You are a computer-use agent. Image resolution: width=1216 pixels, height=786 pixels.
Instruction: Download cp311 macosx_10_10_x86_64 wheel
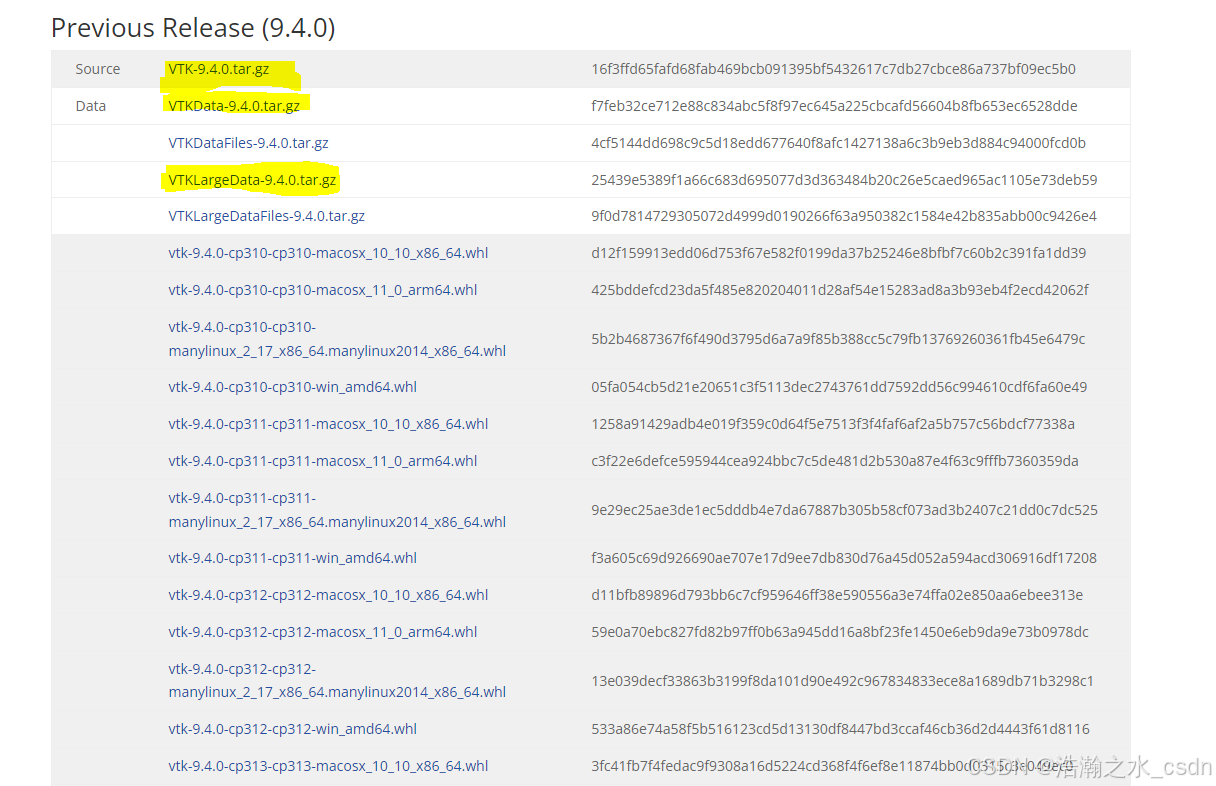coord(328,424)
